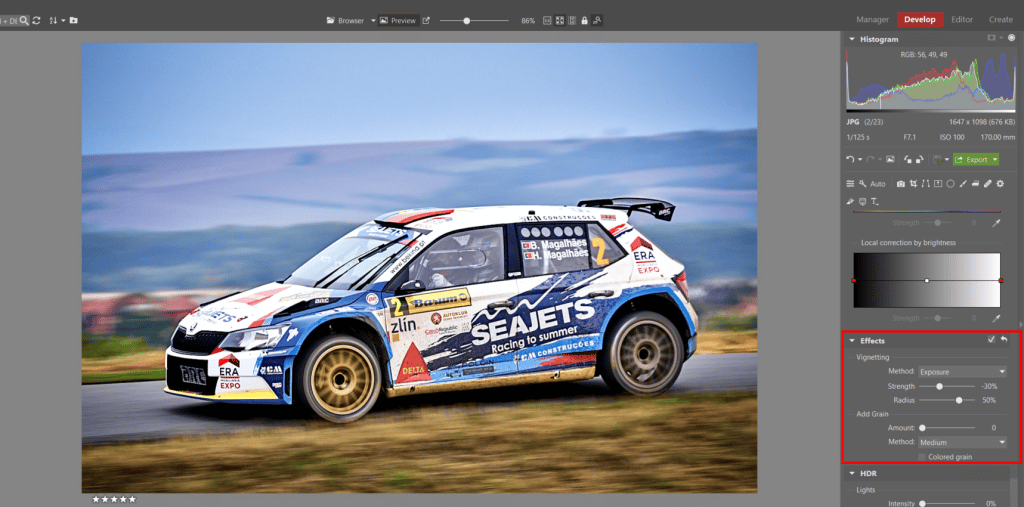This screenshot has height=507, width=1024.
Task: Click the Vignetting Strength slider
Action: (x=946, y=386)
